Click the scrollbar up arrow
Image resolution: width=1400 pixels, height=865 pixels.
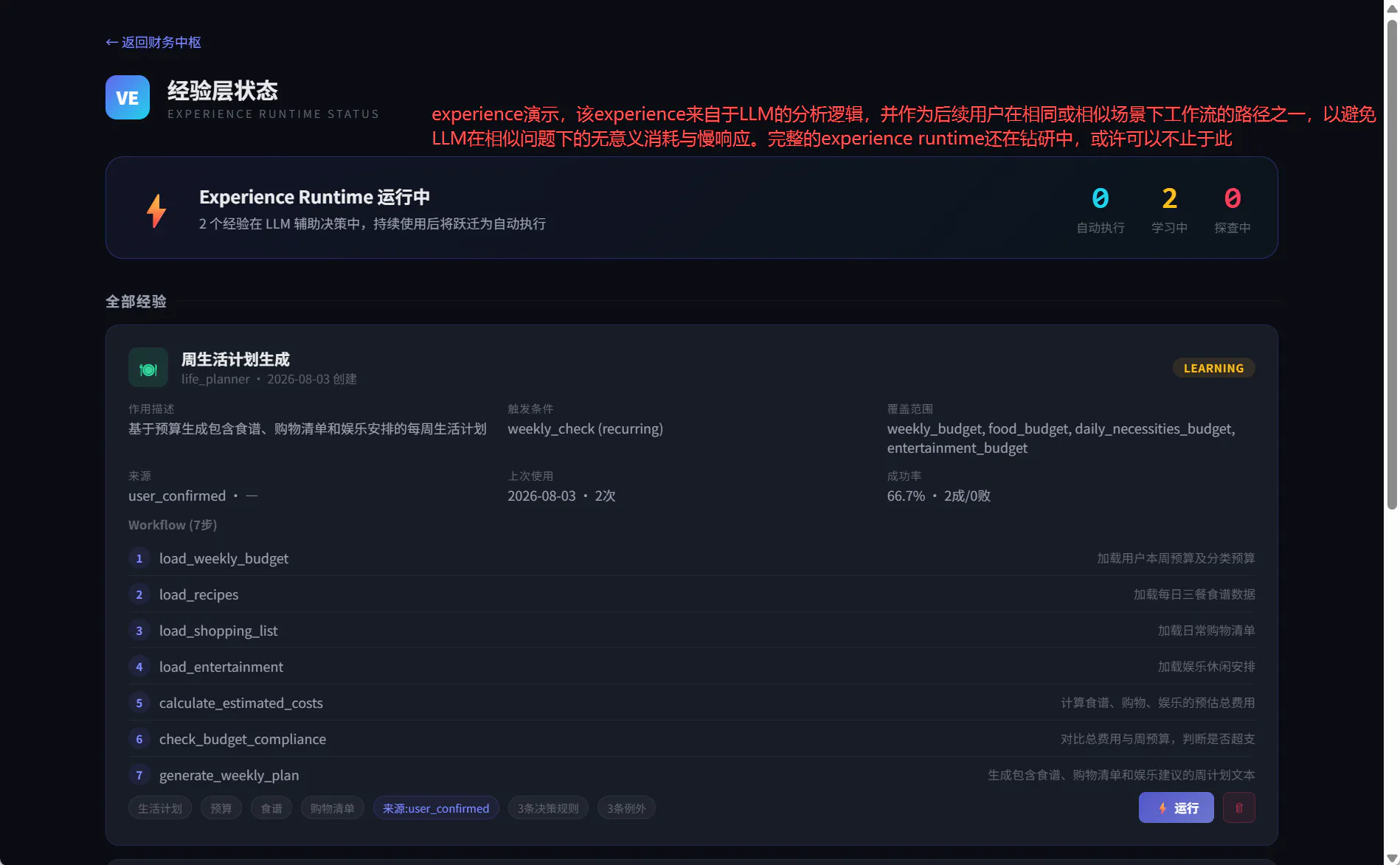pyautogui.click(x=1392, y=8)
